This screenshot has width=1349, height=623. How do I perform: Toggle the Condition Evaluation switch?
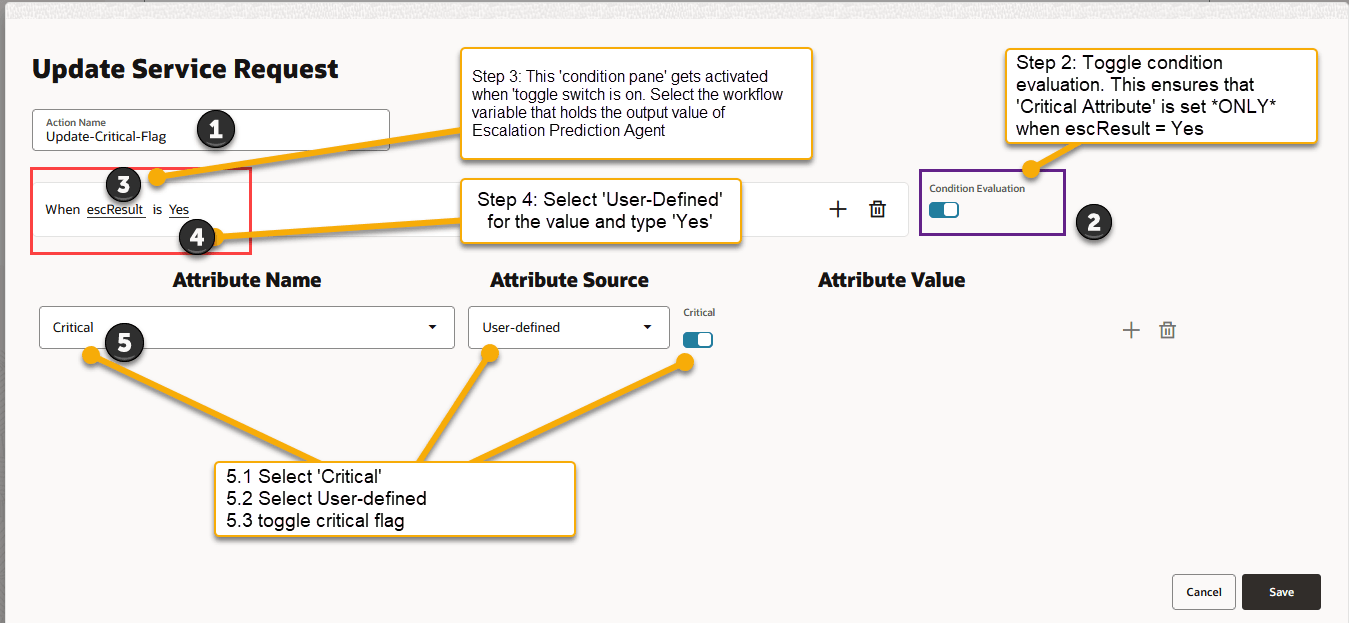[944, 212]
